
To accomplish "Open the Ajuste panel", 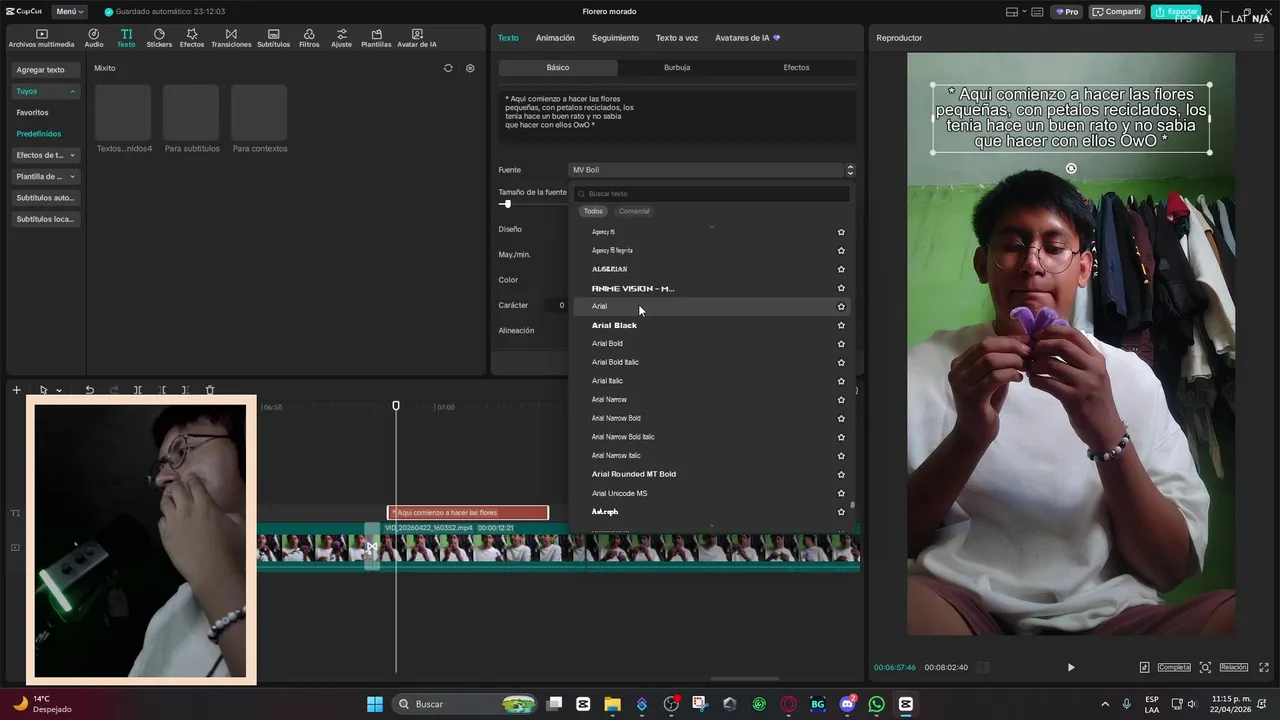I will [342, 38].
